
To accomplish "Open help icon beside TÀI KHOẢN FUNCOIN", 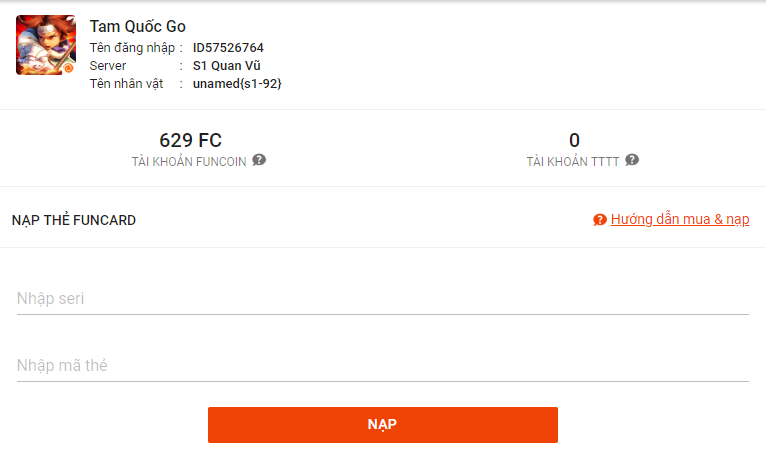I will (259, 160).
